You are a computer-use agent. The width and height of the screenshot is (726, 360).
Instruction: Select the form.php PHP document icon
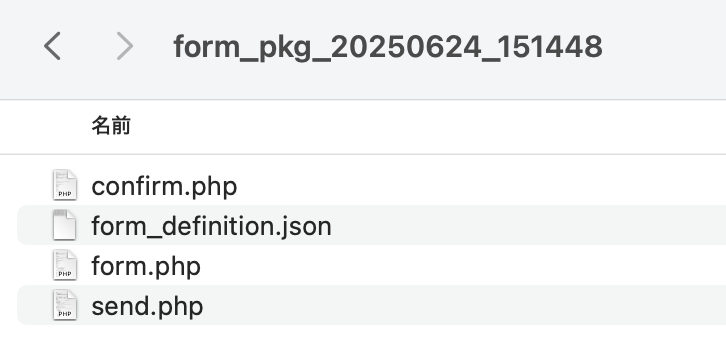pos(64,265)
